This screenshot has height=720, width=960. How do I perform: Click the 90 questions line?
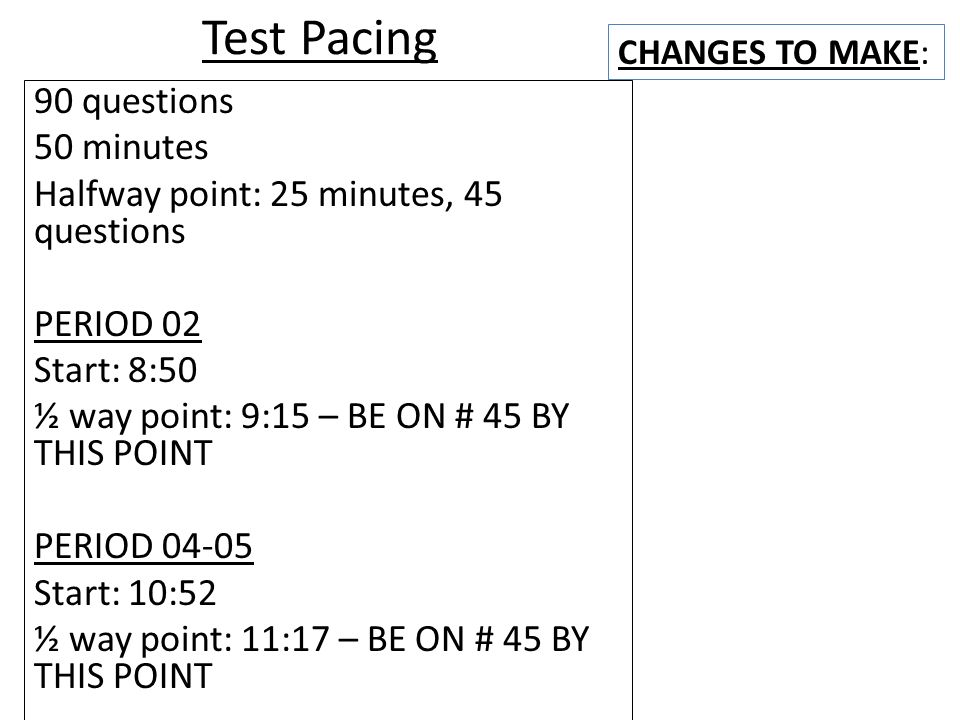[x=133, y=101]
